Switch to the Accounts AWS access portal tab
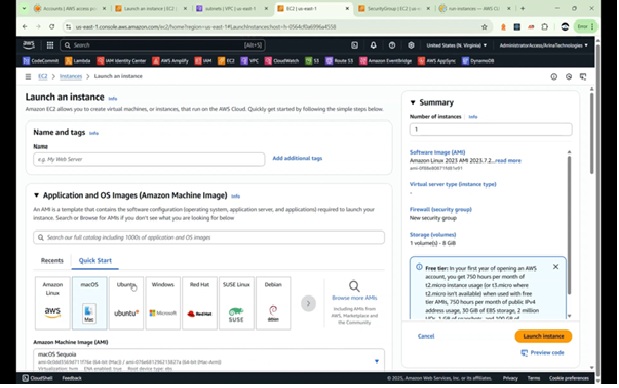This screenshot has width=619, height=388. coord(69,8)
